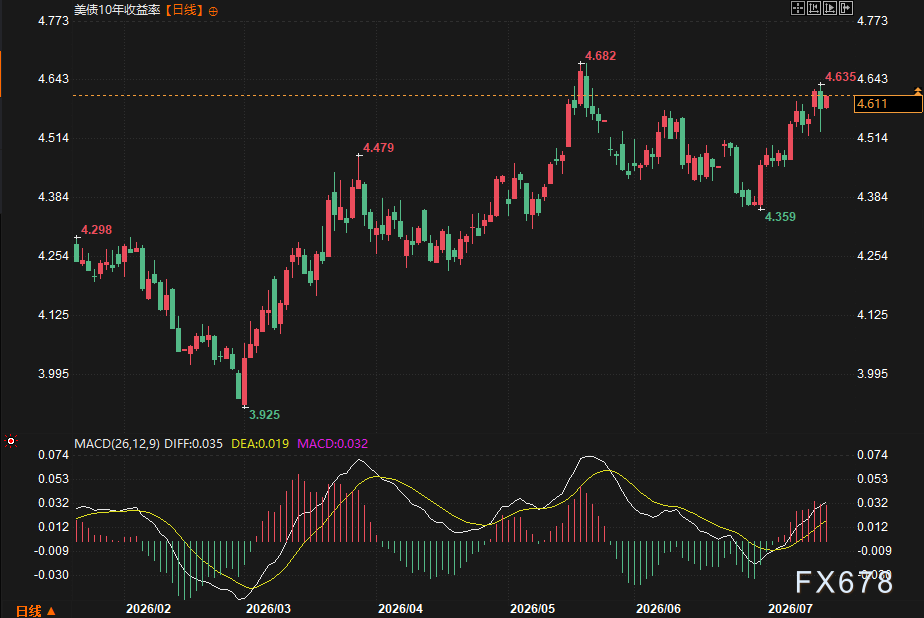This screenshot has height=618, width=924.
Task: Click the 2026/05 date axis label
Action: coord(532,609)
